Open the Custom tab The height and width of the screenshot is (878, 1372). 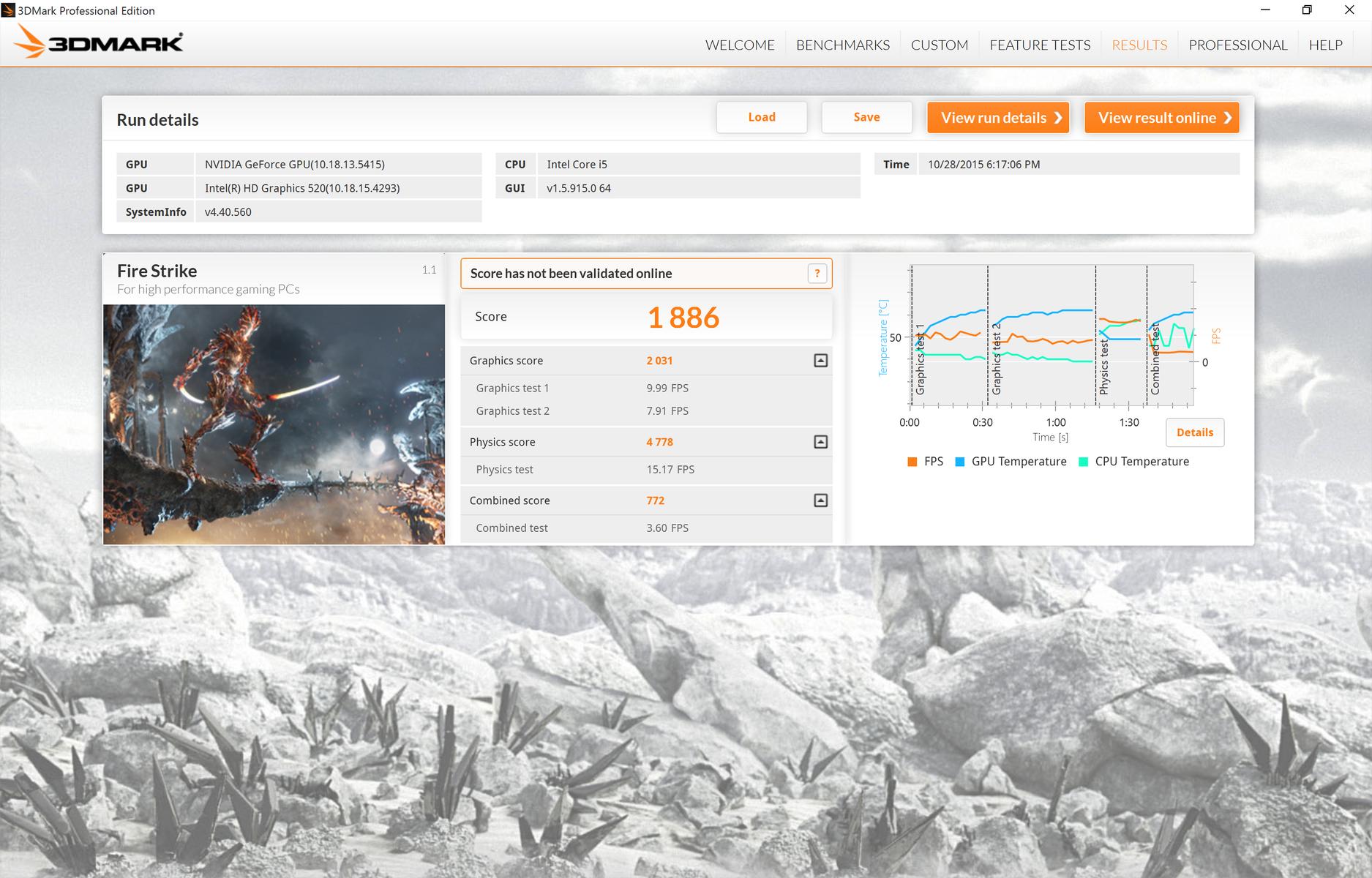940,45
